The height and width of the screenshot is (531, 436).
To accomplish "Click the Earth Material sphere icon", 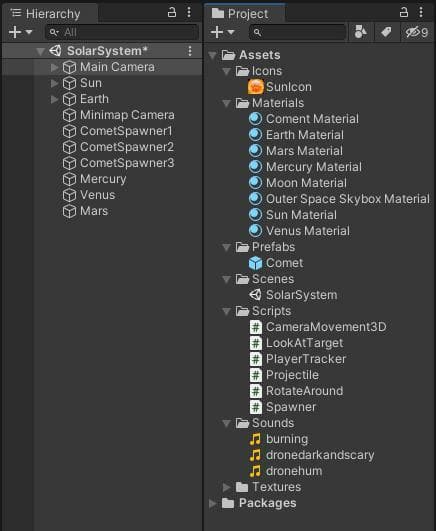I will tap(255, 135).
